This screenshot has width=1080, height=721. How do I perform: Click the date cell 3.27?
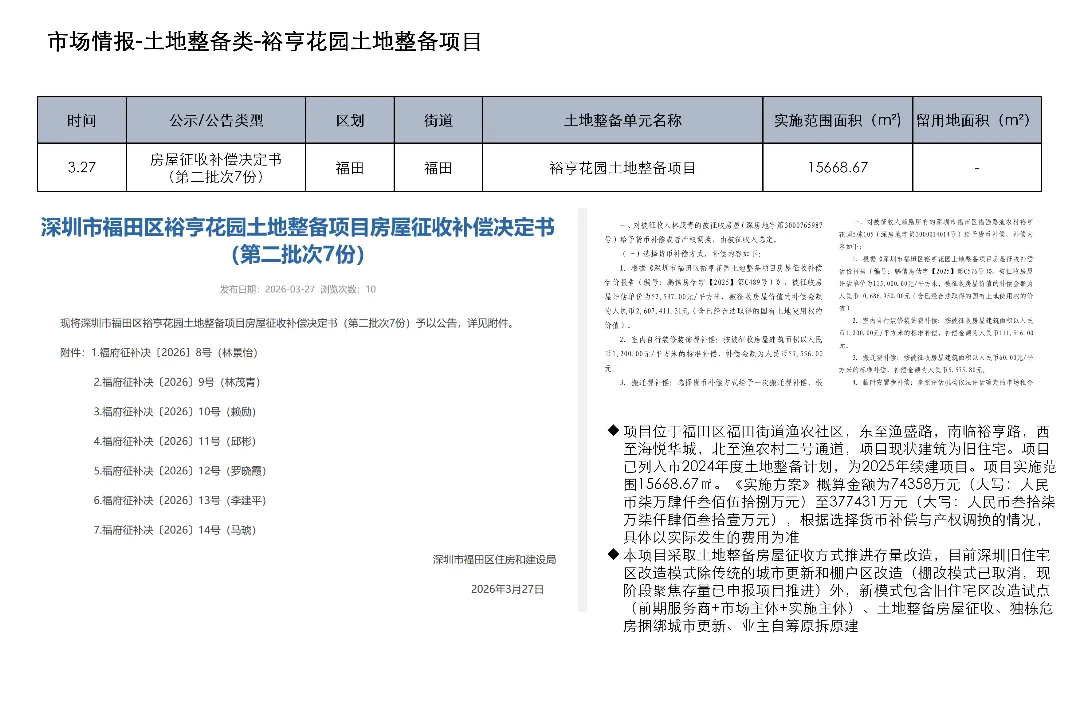[x=82, y=167]
